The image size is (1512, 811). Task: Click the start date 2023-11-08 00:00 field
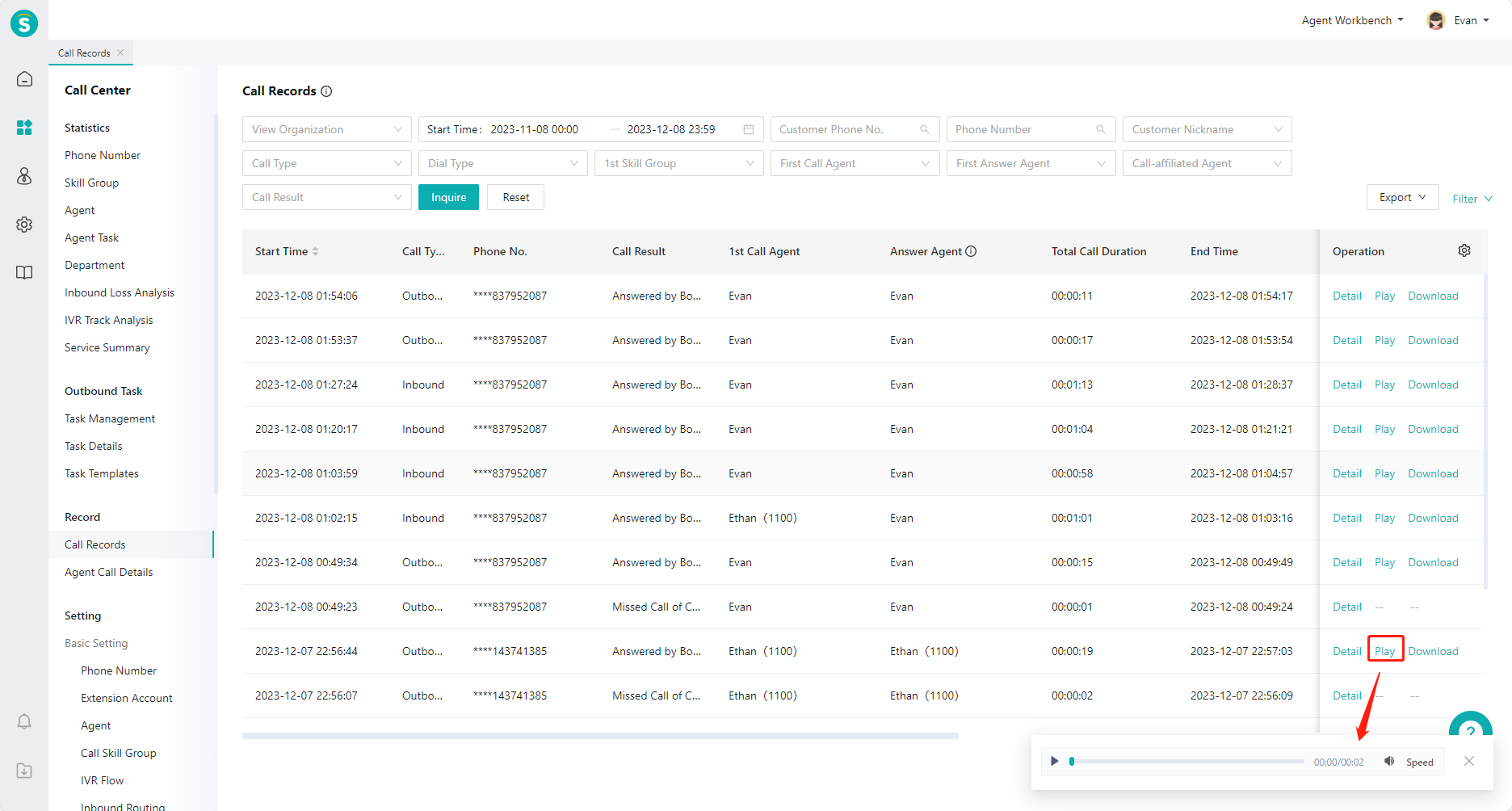[534, 129]
